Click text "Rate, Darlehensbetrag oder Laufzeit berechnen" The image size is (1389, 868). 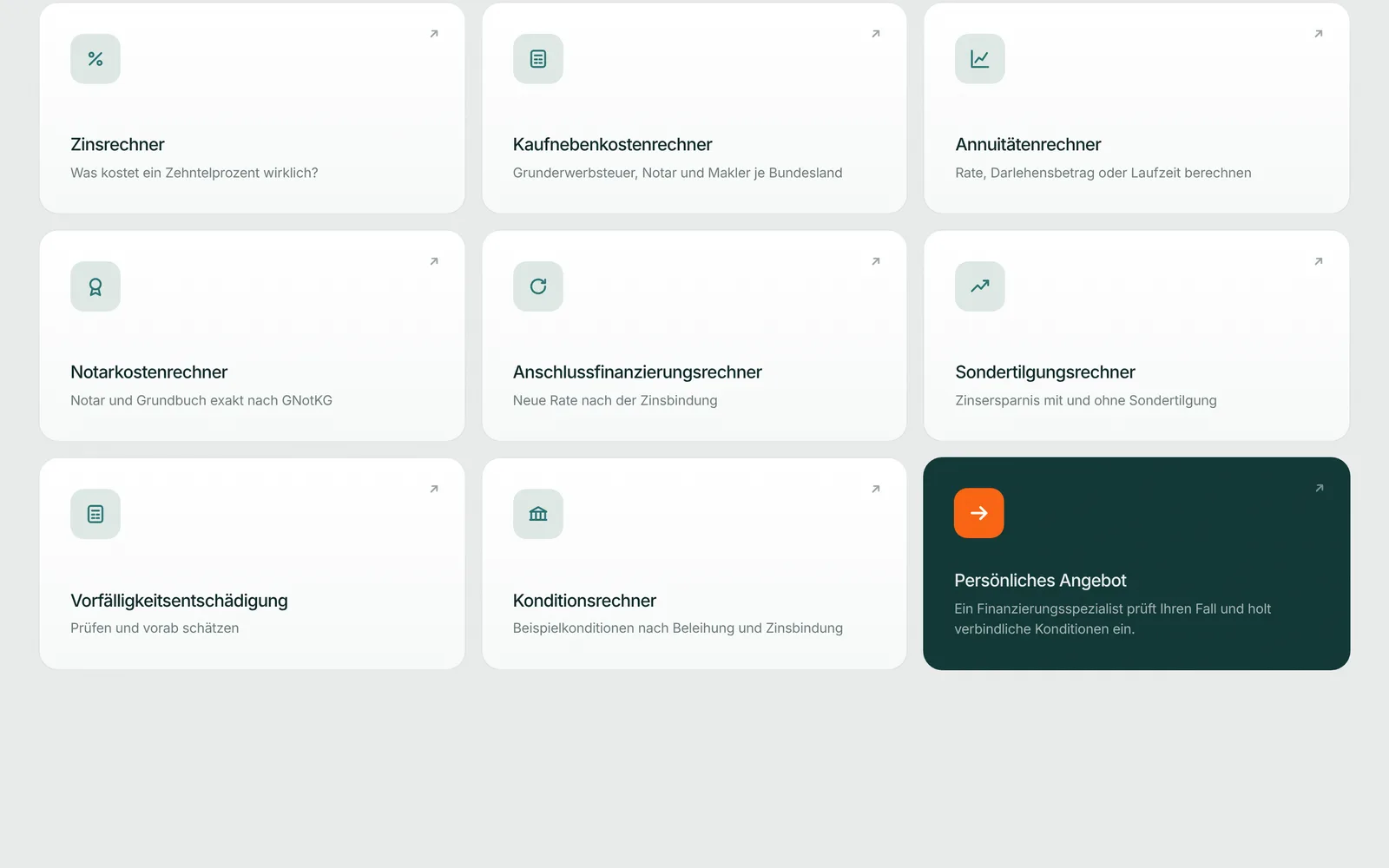pyautogui.click(x=1103, y=173)
